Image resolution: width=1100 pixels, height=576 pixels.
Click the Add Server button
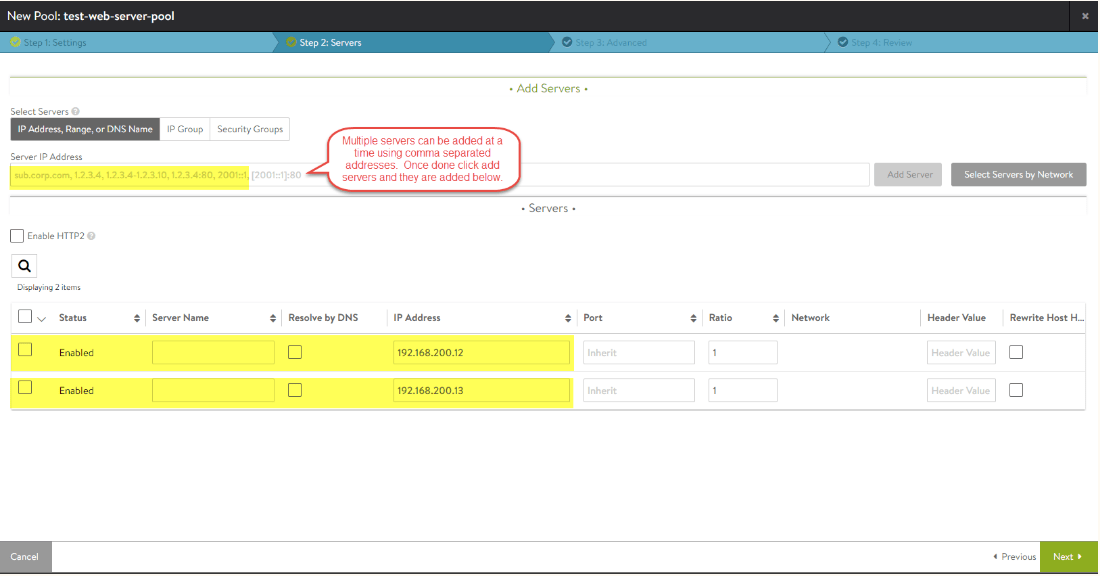tap(908, 175)
